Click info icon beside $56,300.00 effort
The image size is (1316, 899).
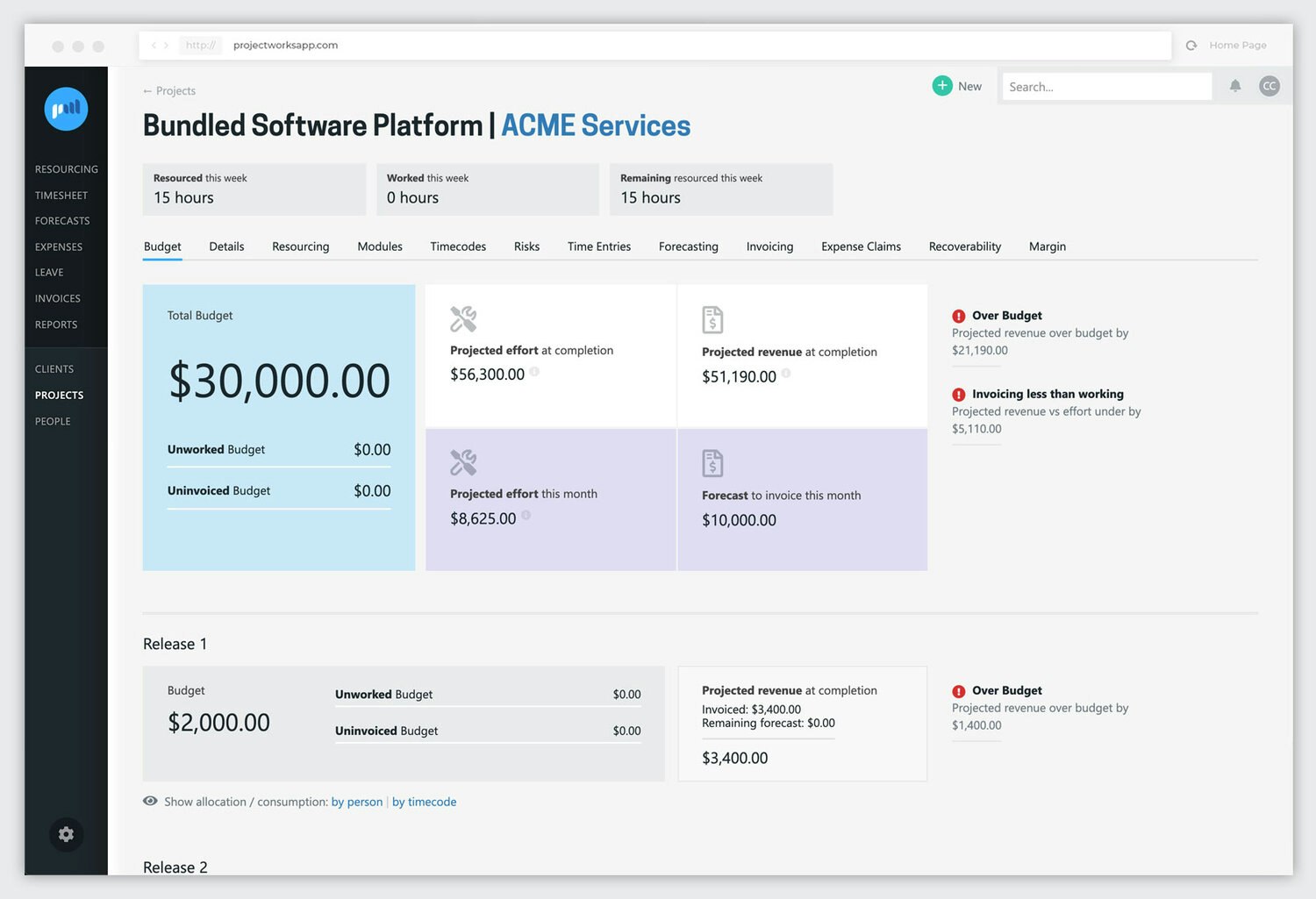click(534, 372)
